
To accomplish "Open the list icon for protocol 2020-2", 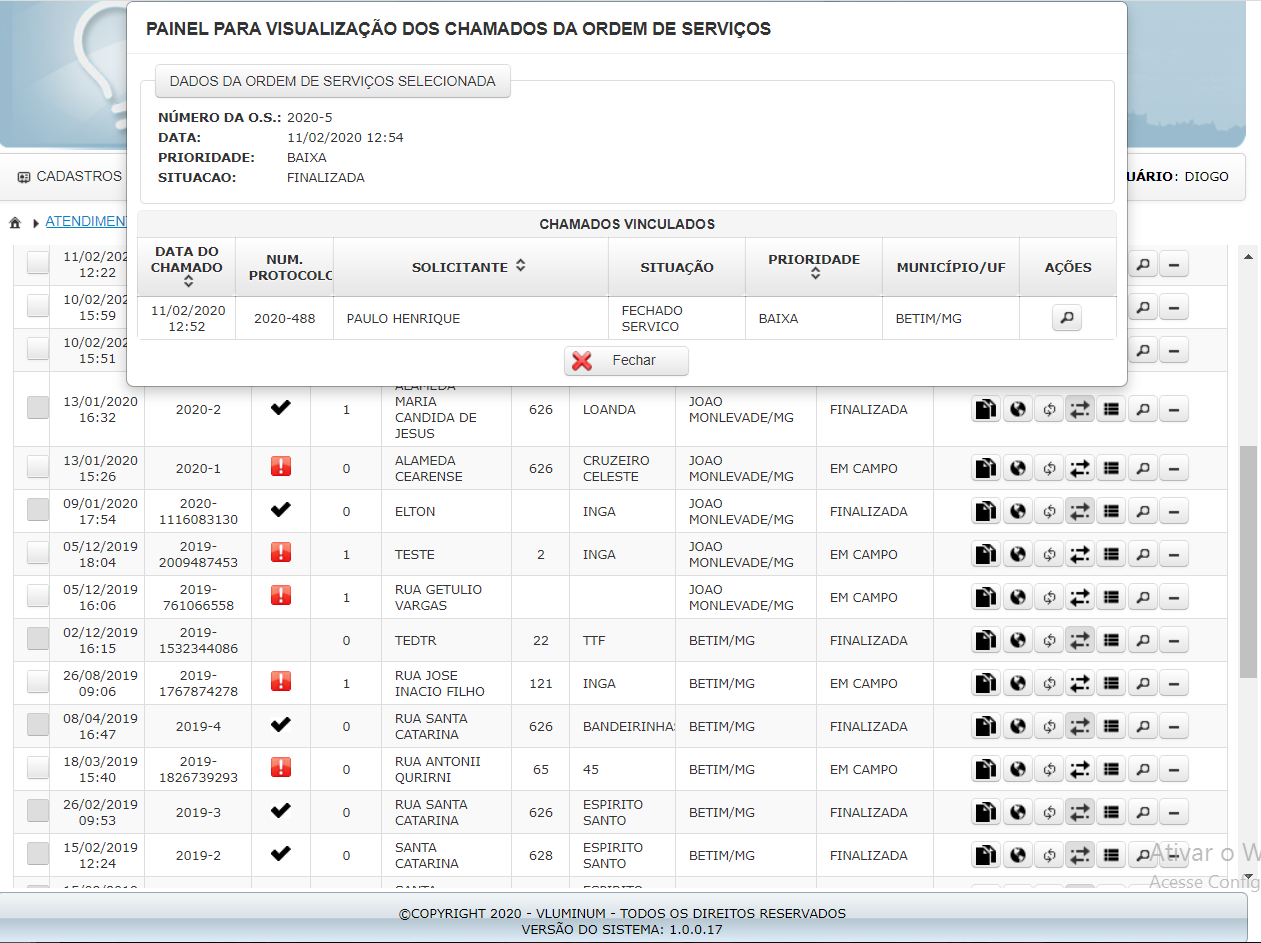I will coord(1111,409).
